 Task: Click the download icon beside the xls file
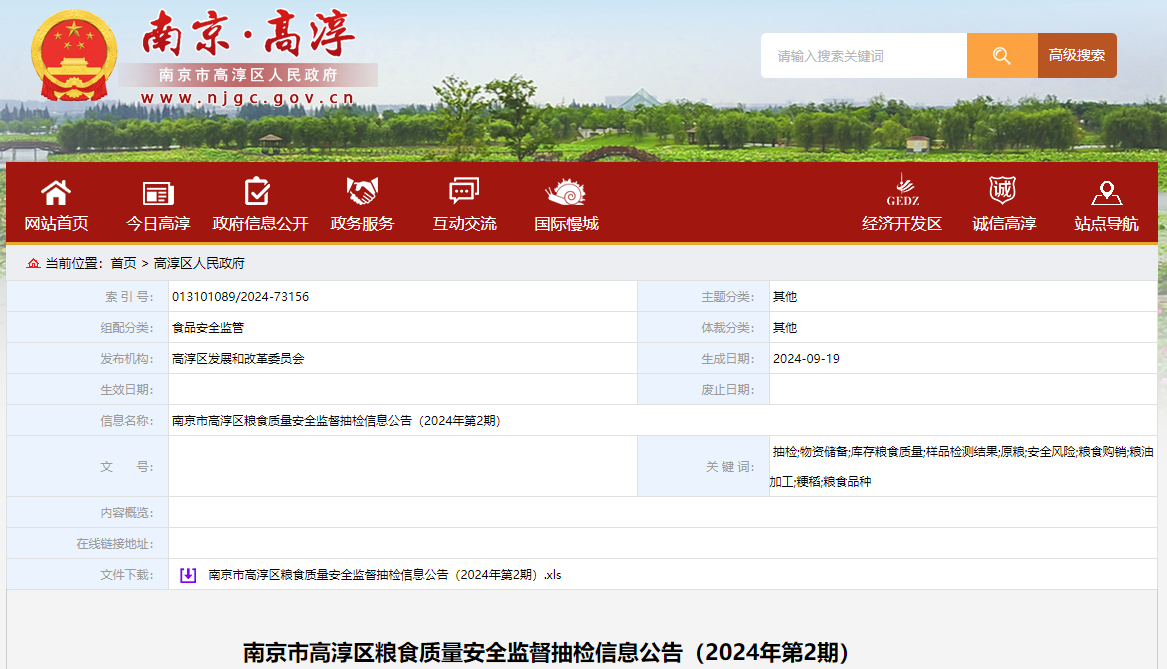[x=186, y=574]
